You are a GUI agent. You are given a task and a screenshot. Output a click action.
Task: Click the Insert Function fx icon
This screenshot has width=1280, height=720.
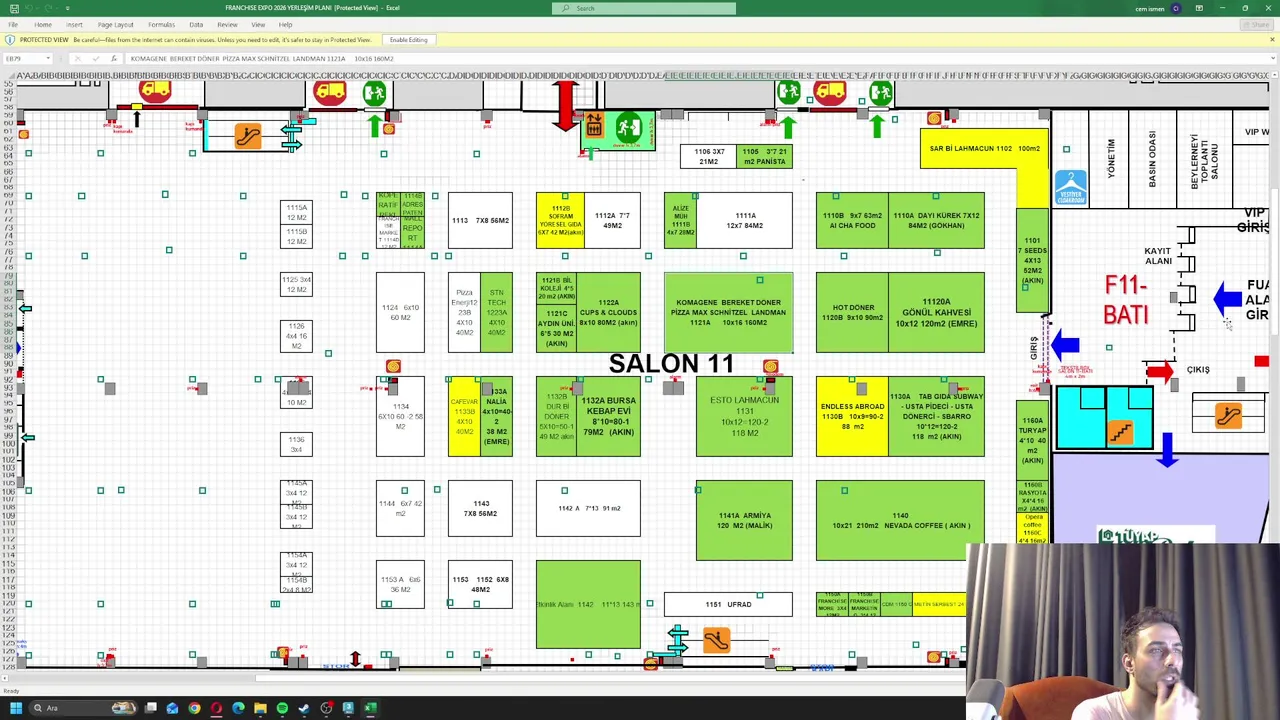click(113, 58)
